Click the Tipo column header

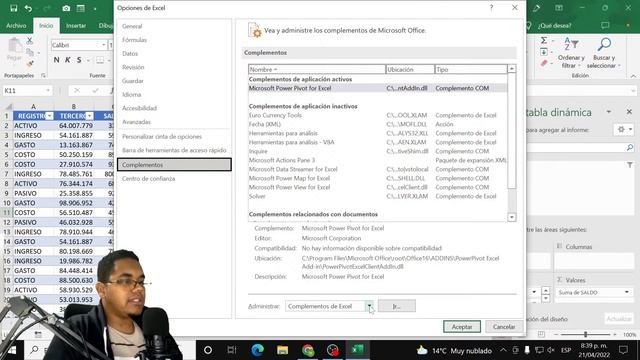click(471, 69)
